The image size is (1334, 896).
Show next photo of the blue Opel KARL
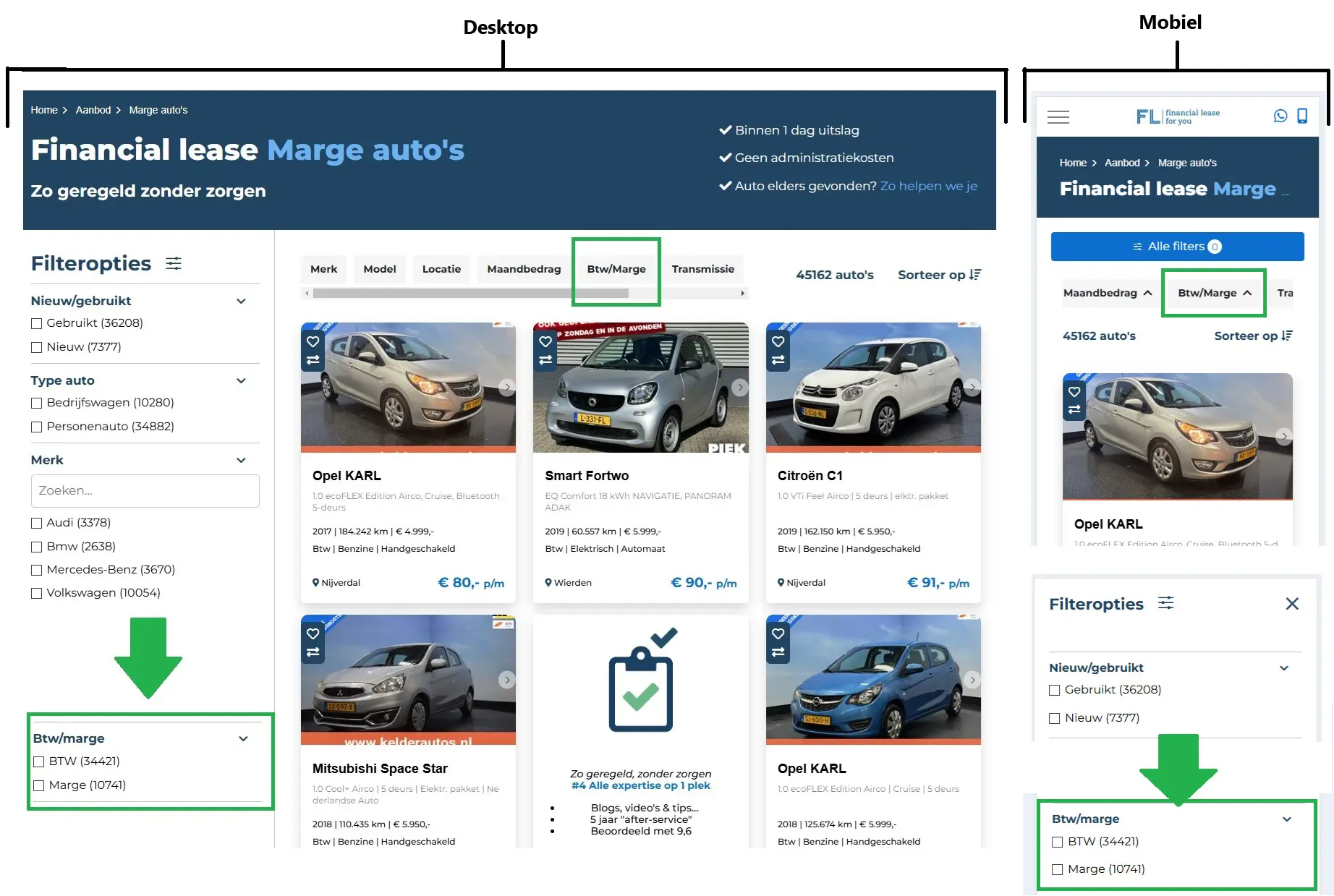point(972,680)
